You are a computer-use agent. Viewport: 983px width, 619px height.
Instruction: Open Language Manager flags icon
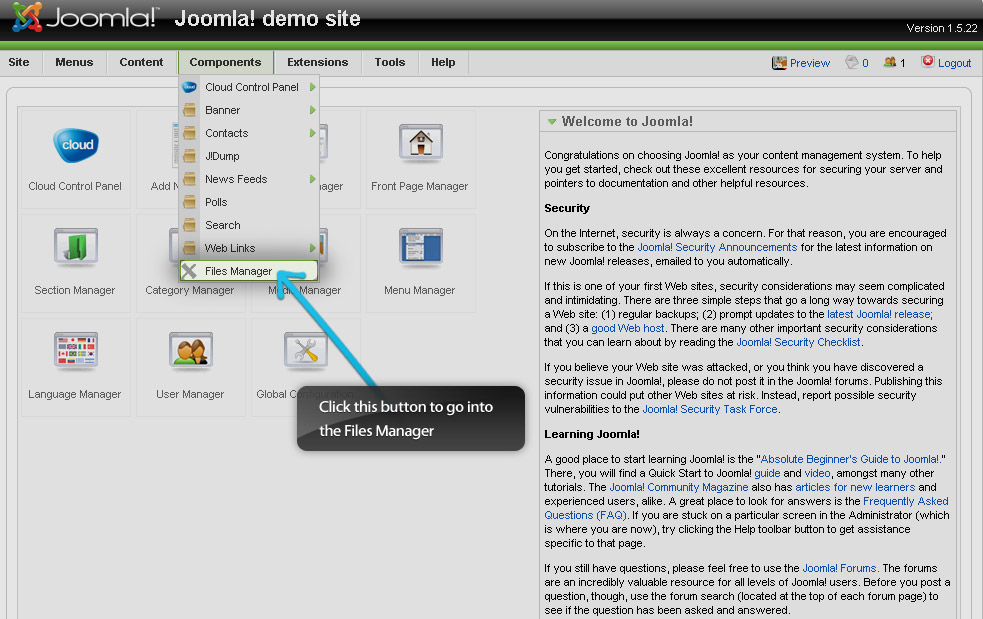[75, 350]
